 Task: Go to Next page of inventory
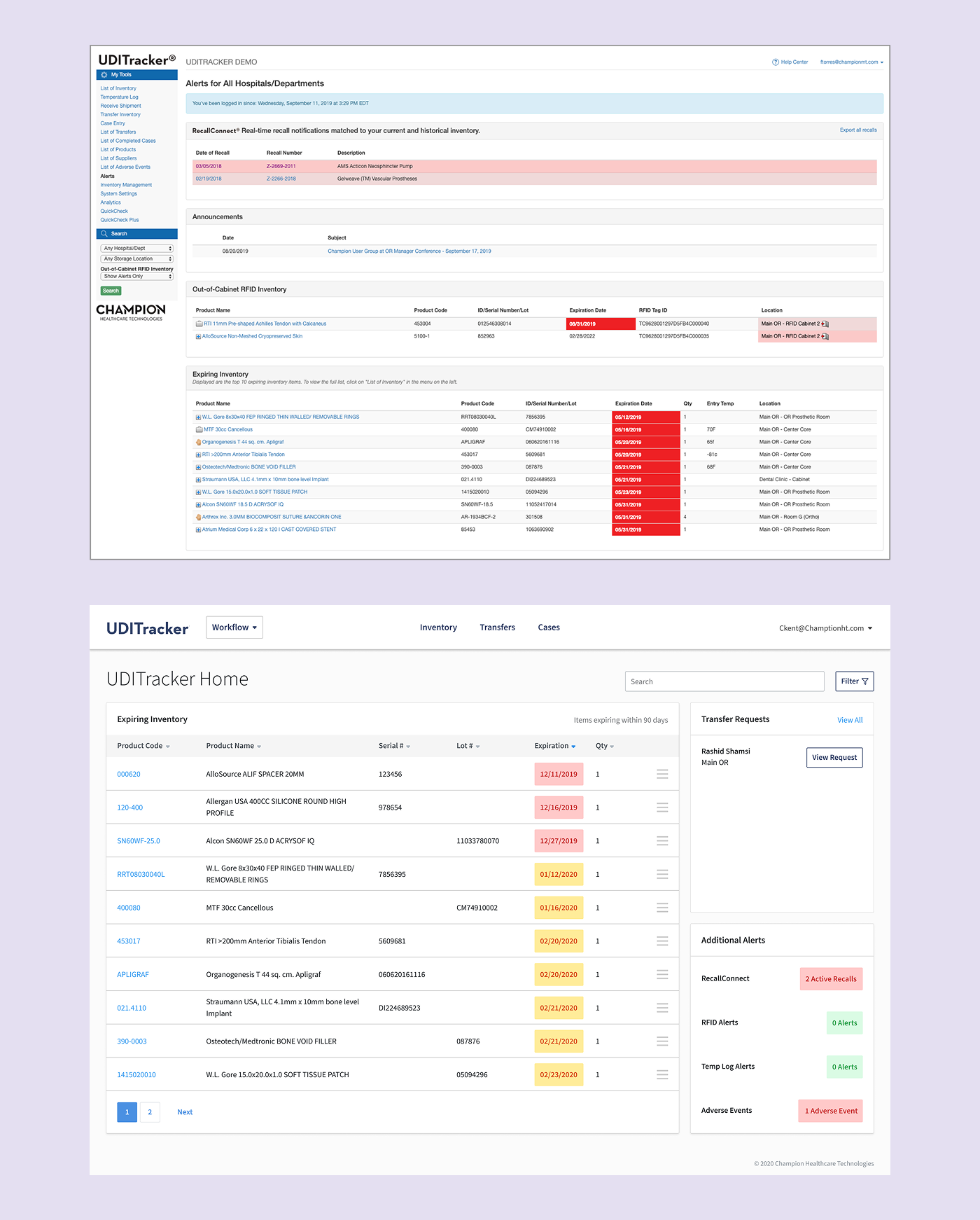[185, 1112]
